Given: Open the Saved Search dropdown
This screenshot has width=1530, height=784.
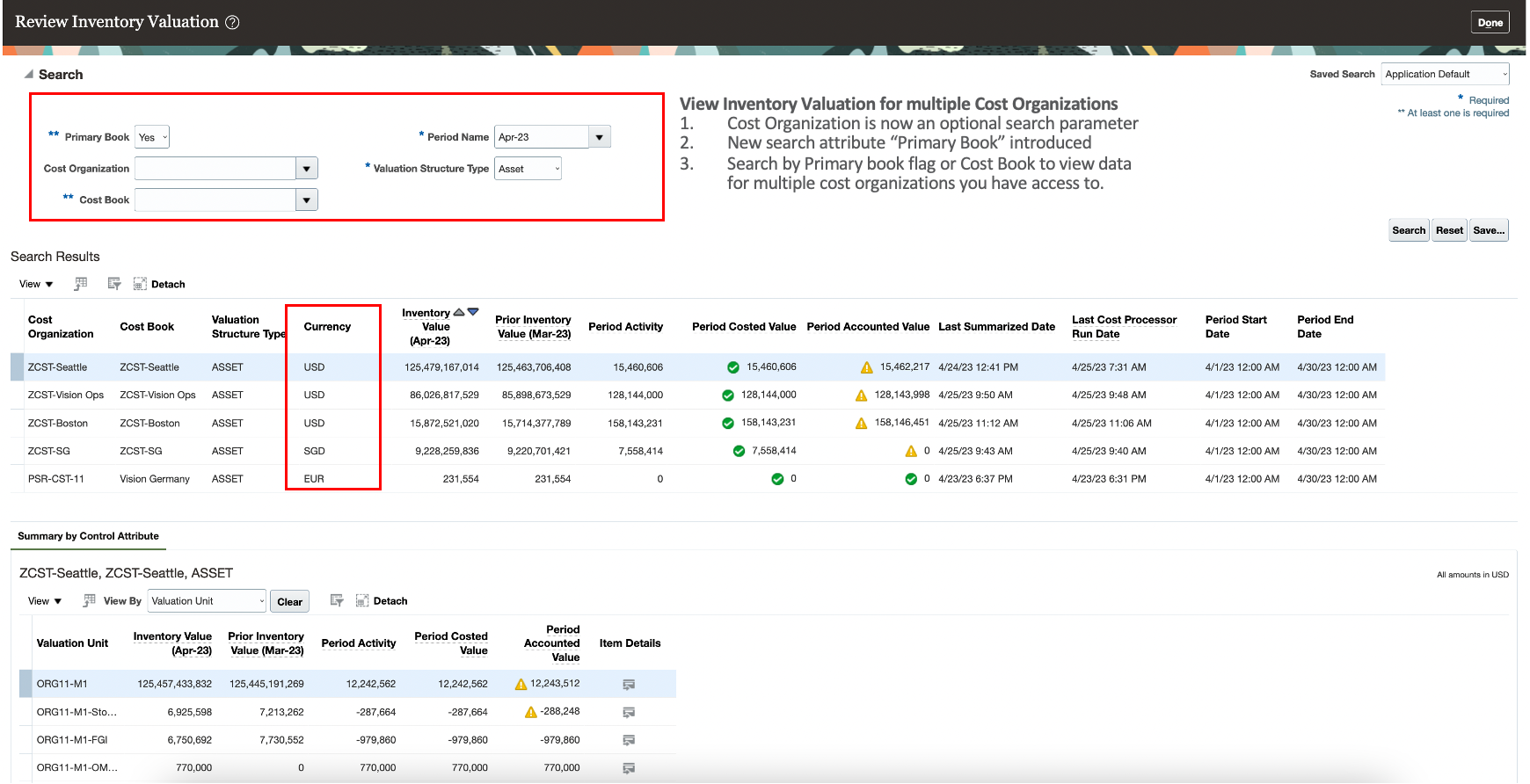Looking at the screenshot, I should [x=1446, y=75].
